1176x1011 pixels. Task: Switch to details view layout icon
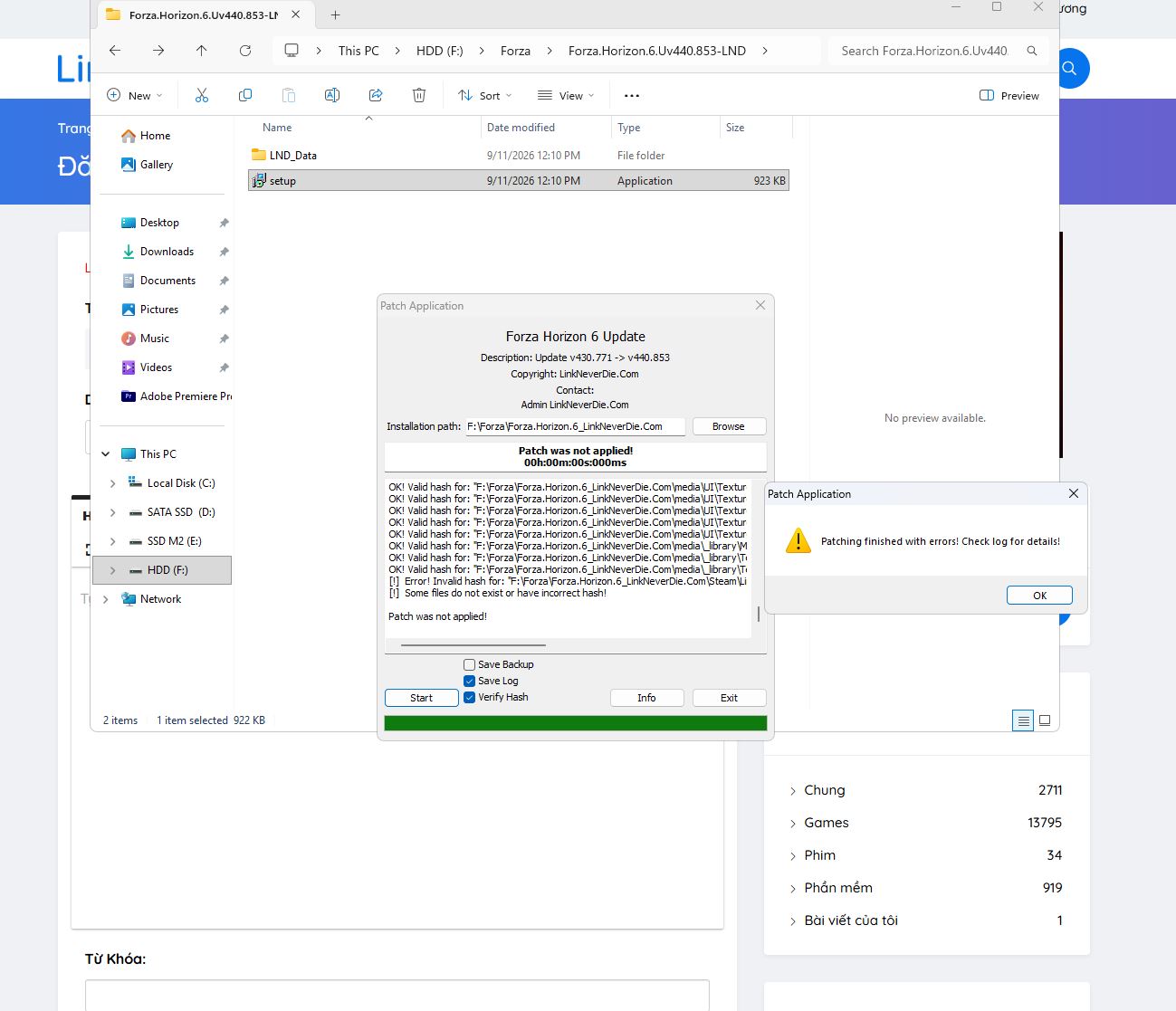coord(1023,720)
